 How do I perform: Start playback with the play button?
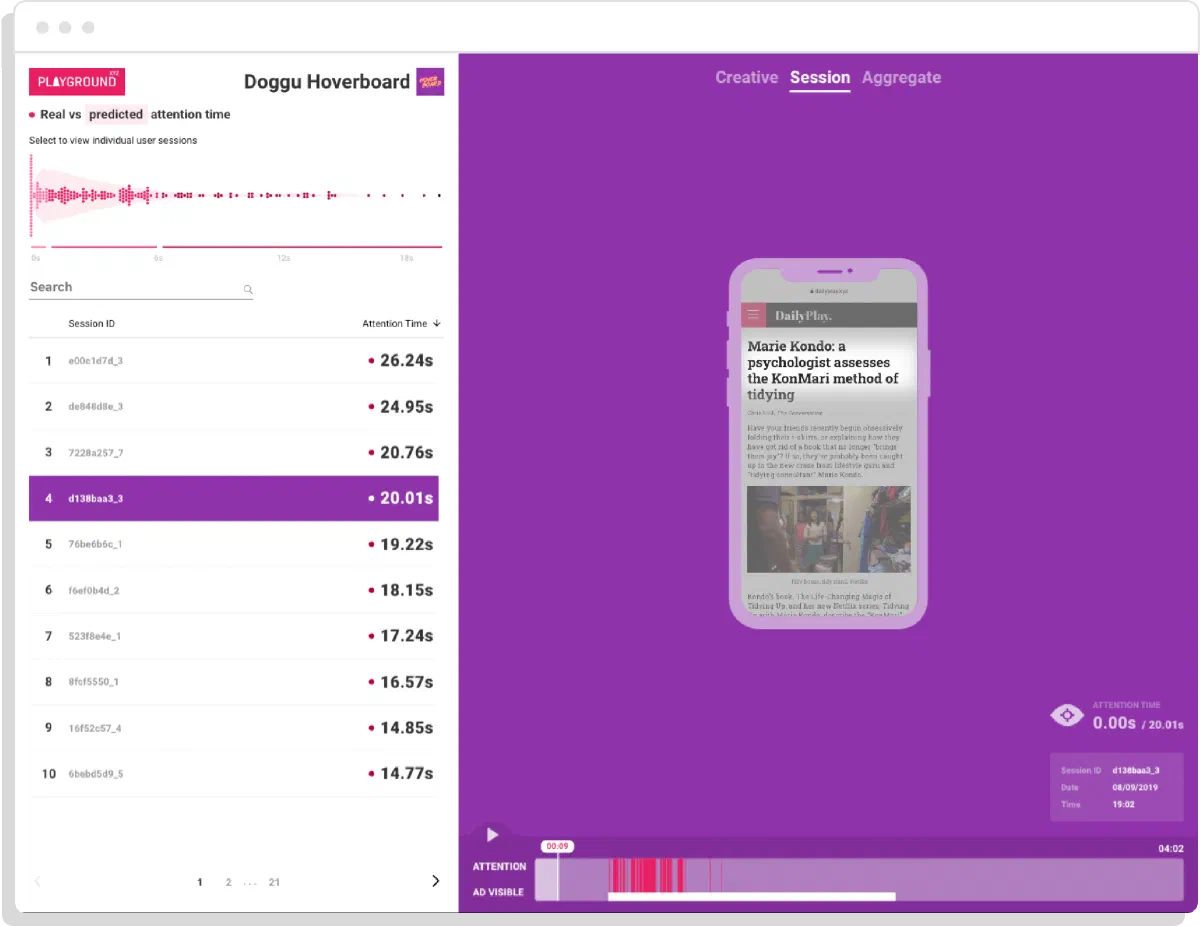click(x=492, y=835)
